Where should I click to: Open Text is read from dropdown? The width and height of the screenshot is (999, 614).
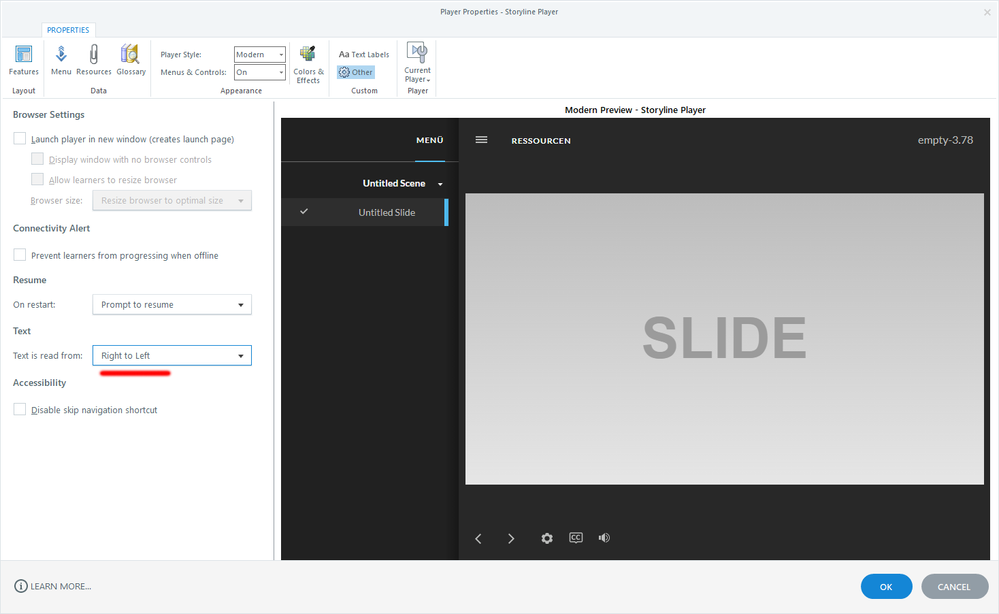171,356
